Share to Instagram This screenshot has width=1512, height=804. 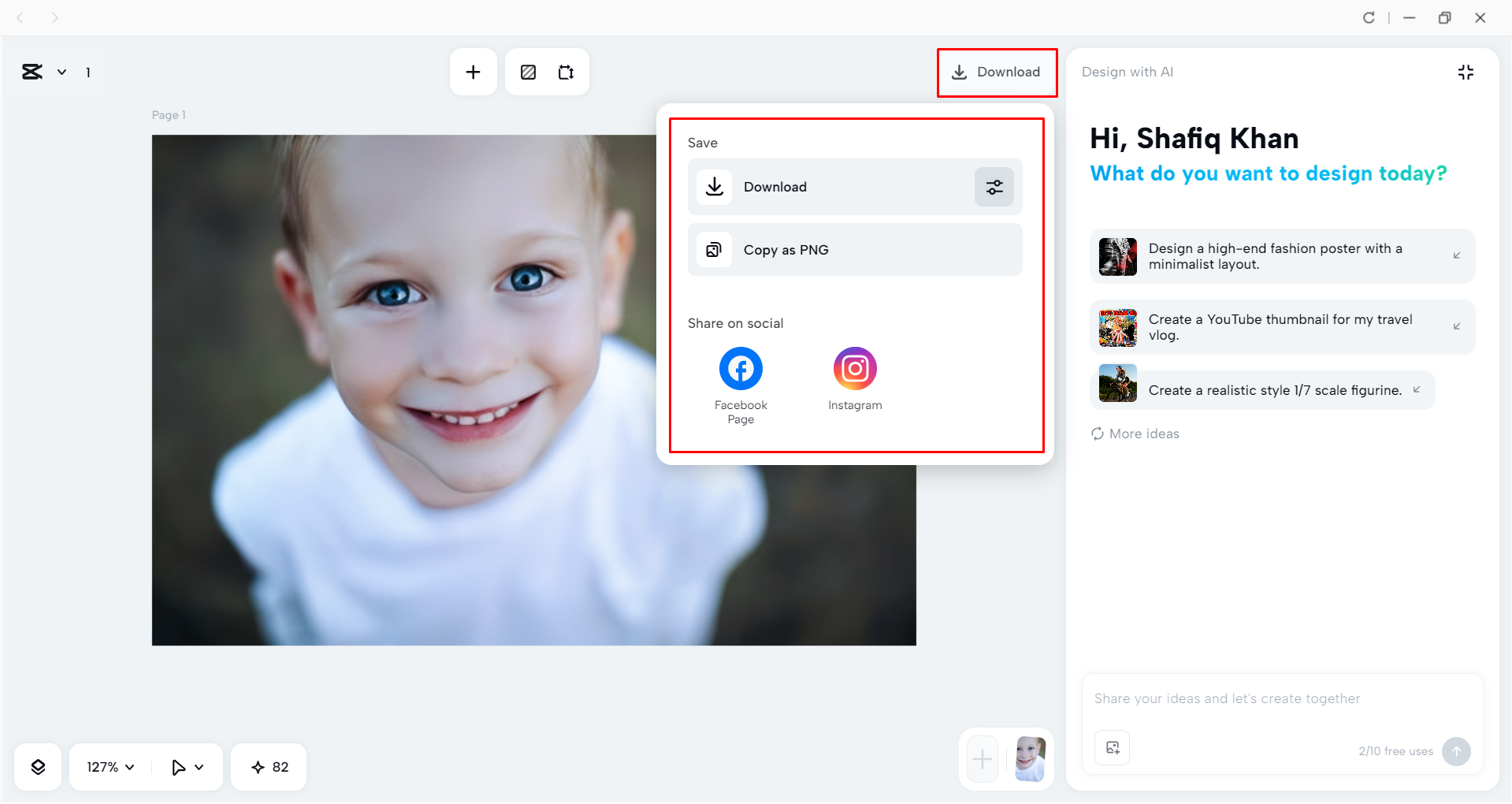click(855, 379)
